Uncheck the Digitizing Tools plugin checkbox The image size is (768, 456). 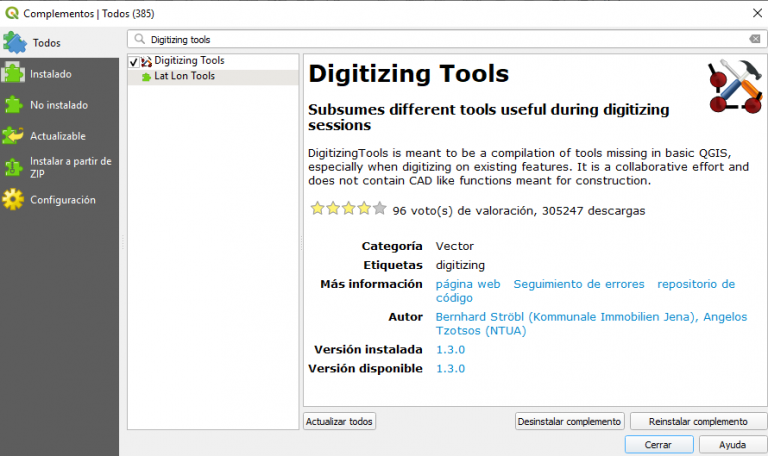[x=134, y=61]
